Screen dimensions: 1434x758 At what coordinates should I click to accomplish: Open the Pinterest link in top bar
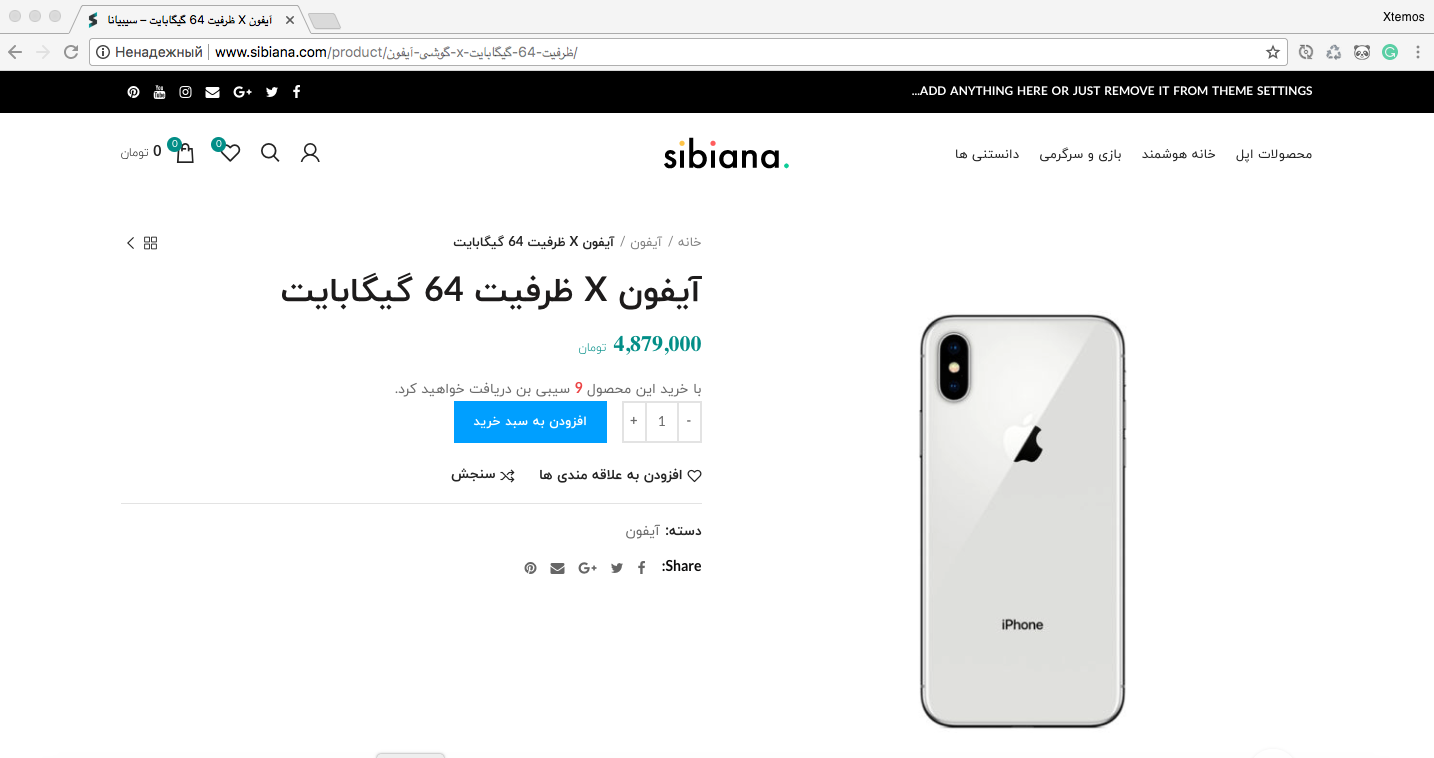pos(133,92)
